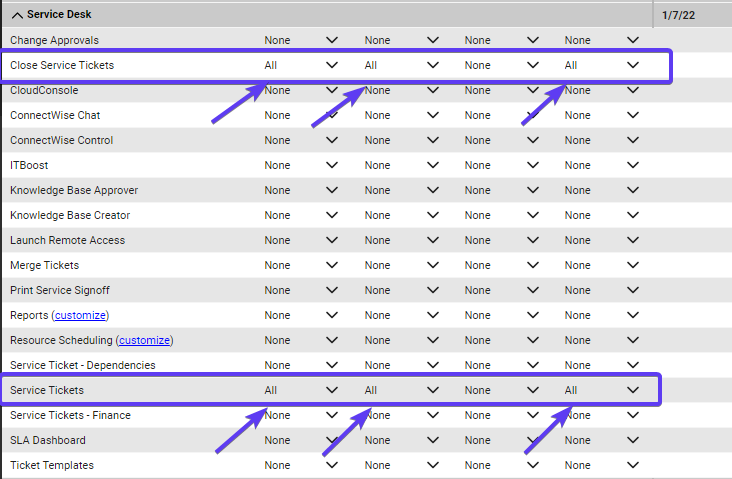Image resolution: width=732 pixels, height=479 pixels.
Task: Select the Launch Remote Access row label
Action: click(67, 240)
